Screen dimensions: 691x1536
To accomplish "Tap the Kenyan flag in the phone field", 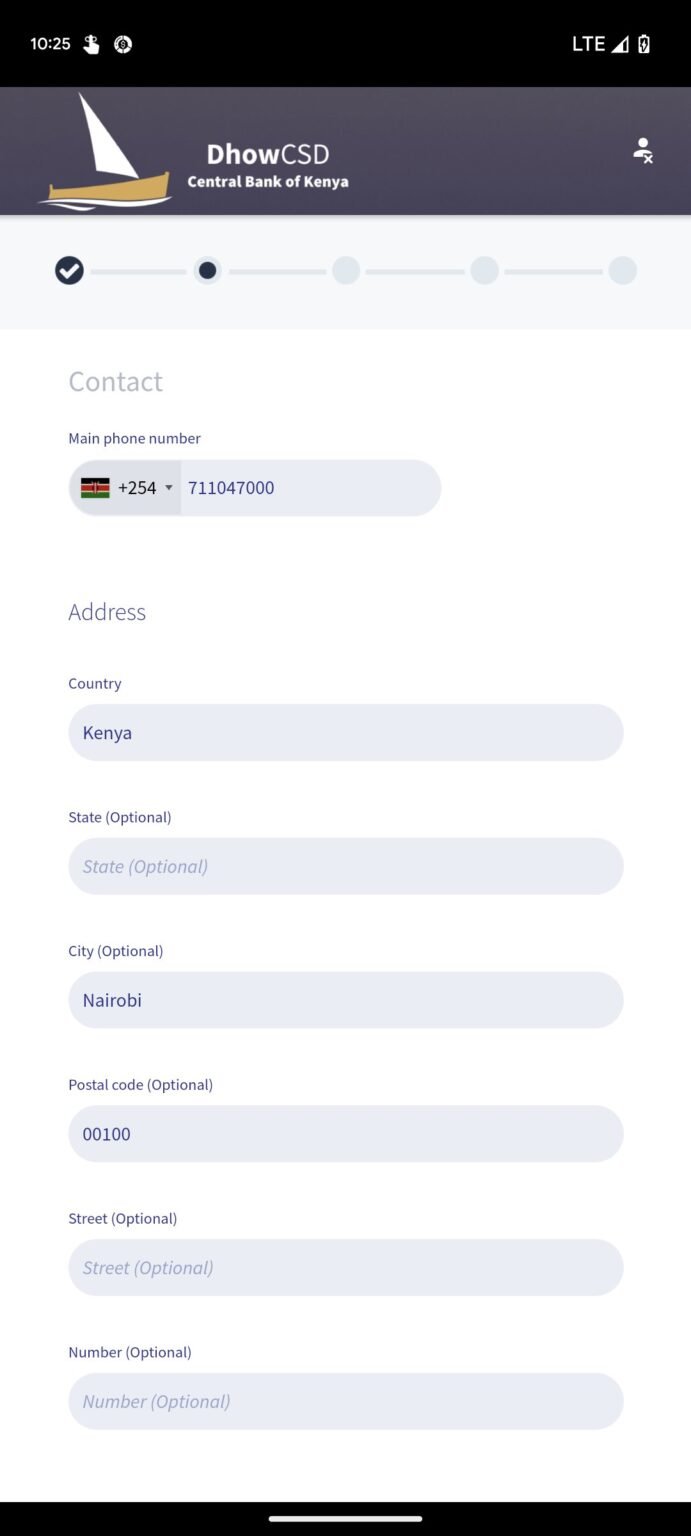I will pyautogui.click(x=94, y=488).
